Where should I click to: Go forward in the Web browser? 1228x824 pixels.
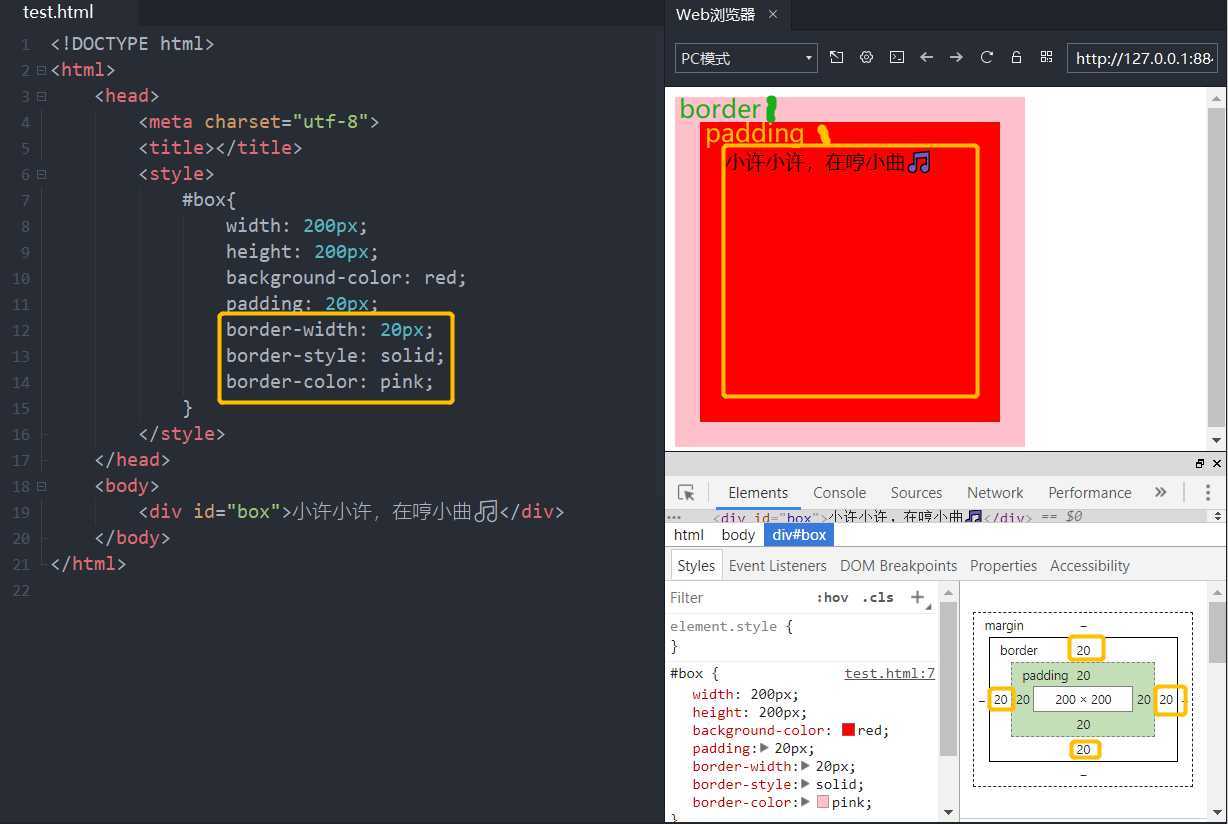(957, 58)
